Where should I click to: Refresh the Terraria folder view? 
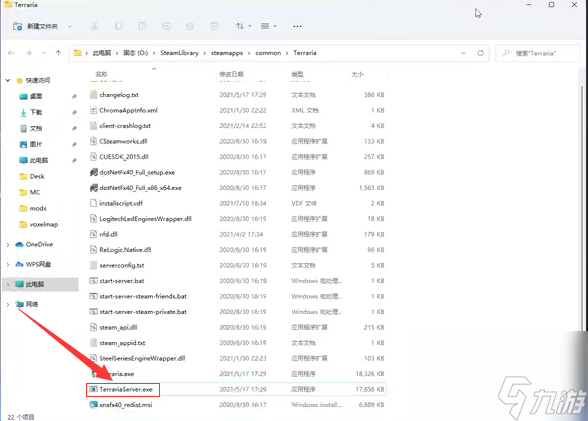480,53
